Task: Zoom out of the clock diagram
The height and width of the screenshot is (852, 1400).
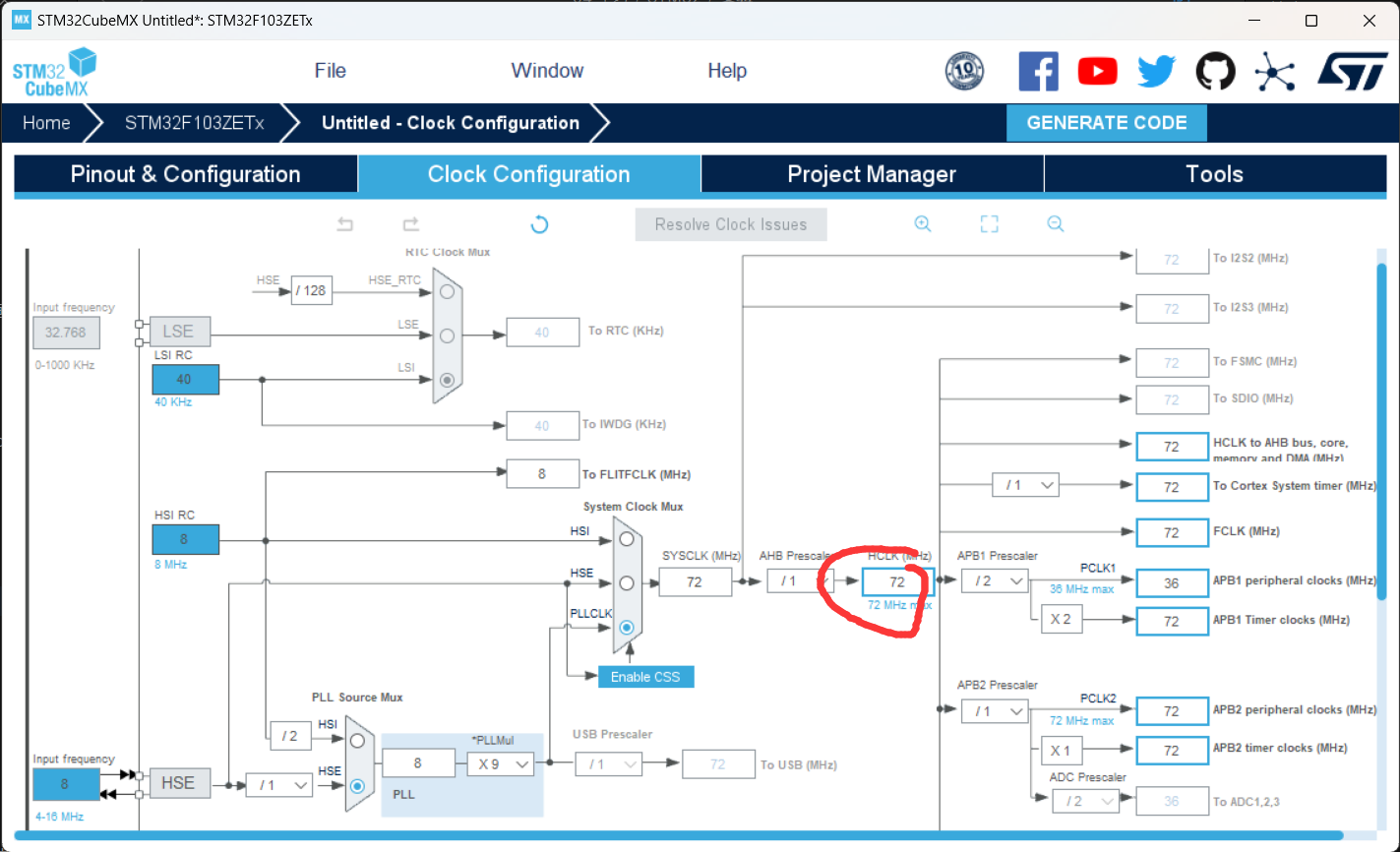Action: pyautogui.click(x=1056, y=224)
